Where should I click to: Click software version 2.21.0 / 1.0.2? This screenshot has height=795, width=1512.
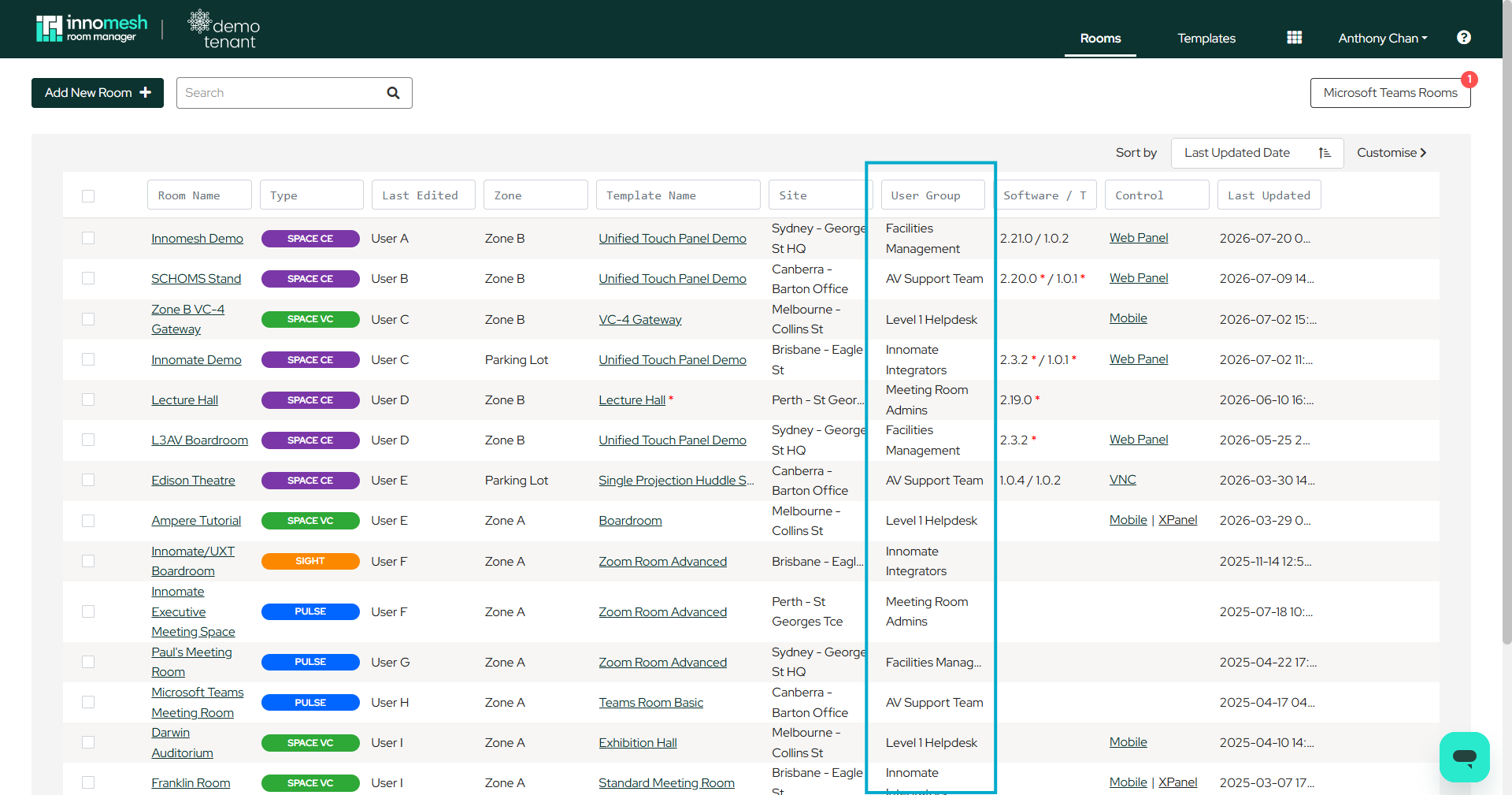point(1034,239)
